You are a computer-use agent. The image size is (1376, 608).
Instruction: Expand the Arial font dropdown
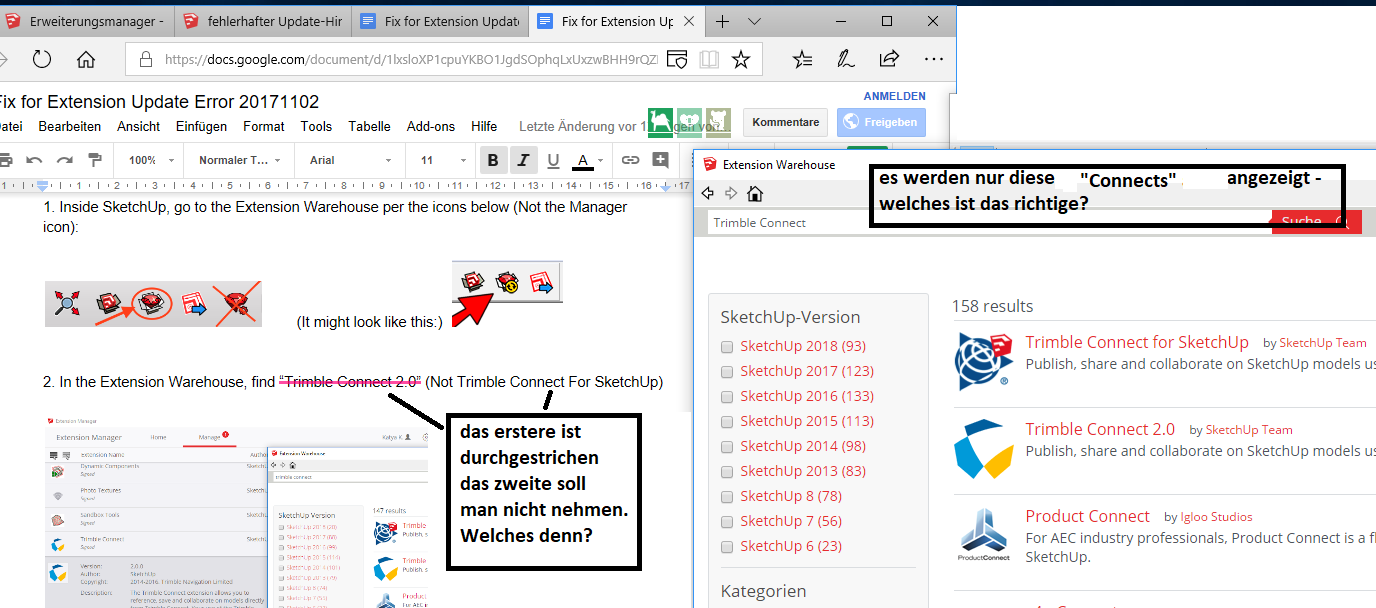pyautogui.click(x=342, y=160)
